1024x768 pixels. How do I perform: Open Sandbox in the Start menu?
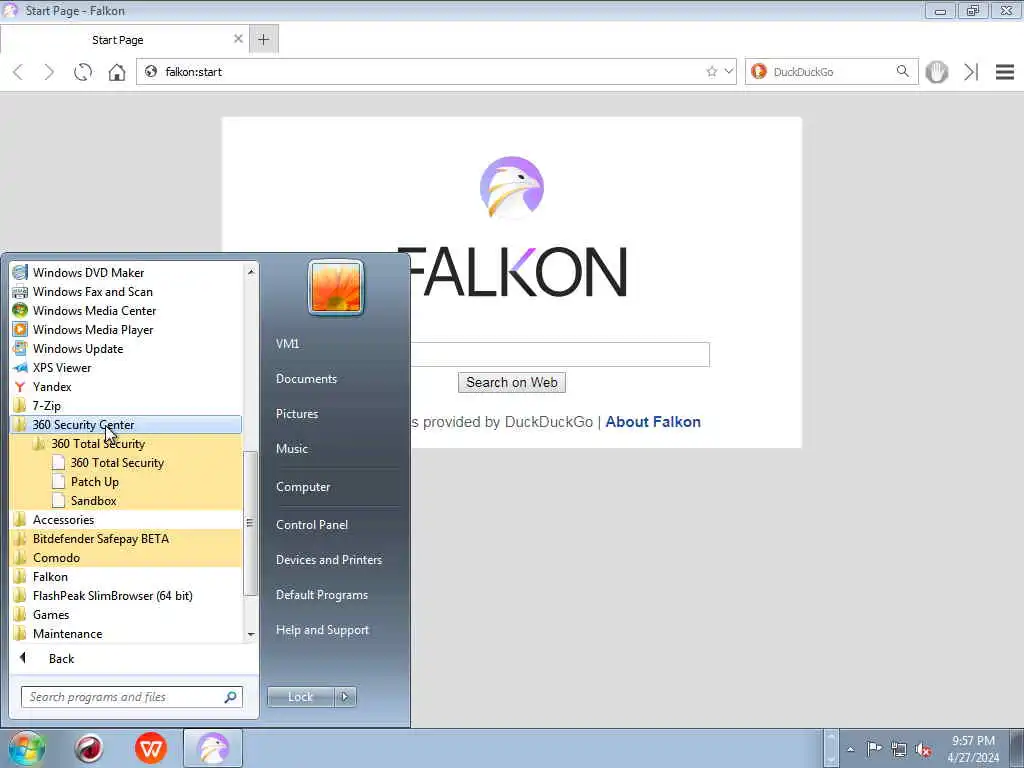[x=126, y=500]
